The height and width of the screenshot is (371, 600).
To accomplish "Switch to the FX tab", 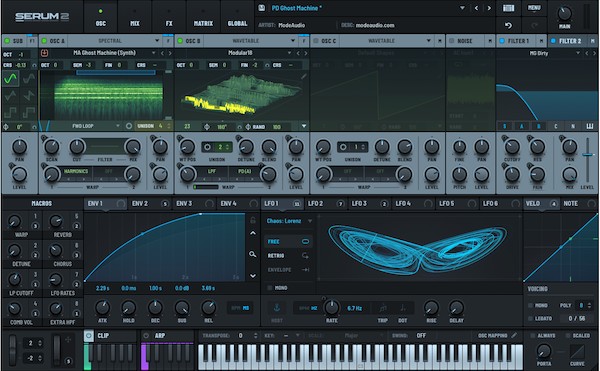I will 169,17.
